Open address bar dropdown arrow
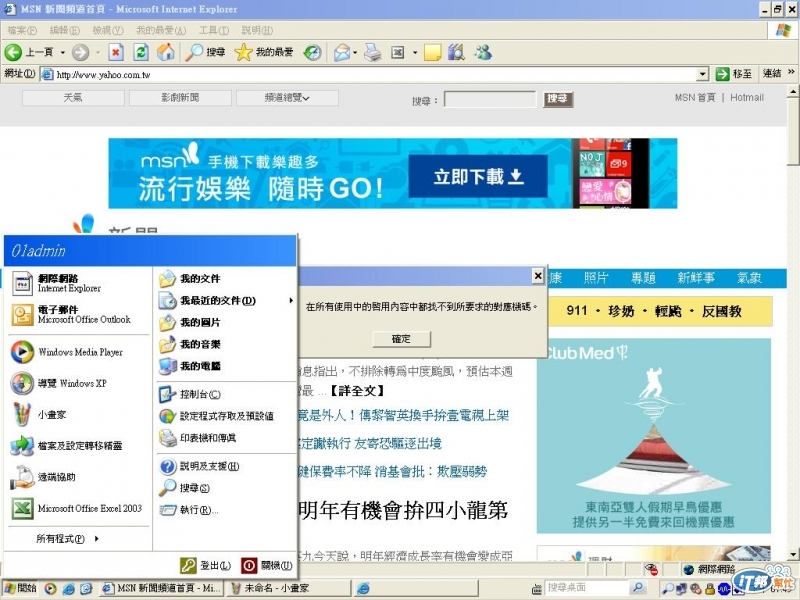Image resolution: width=800 pixels, height=600 pixels. pos(703,74)
